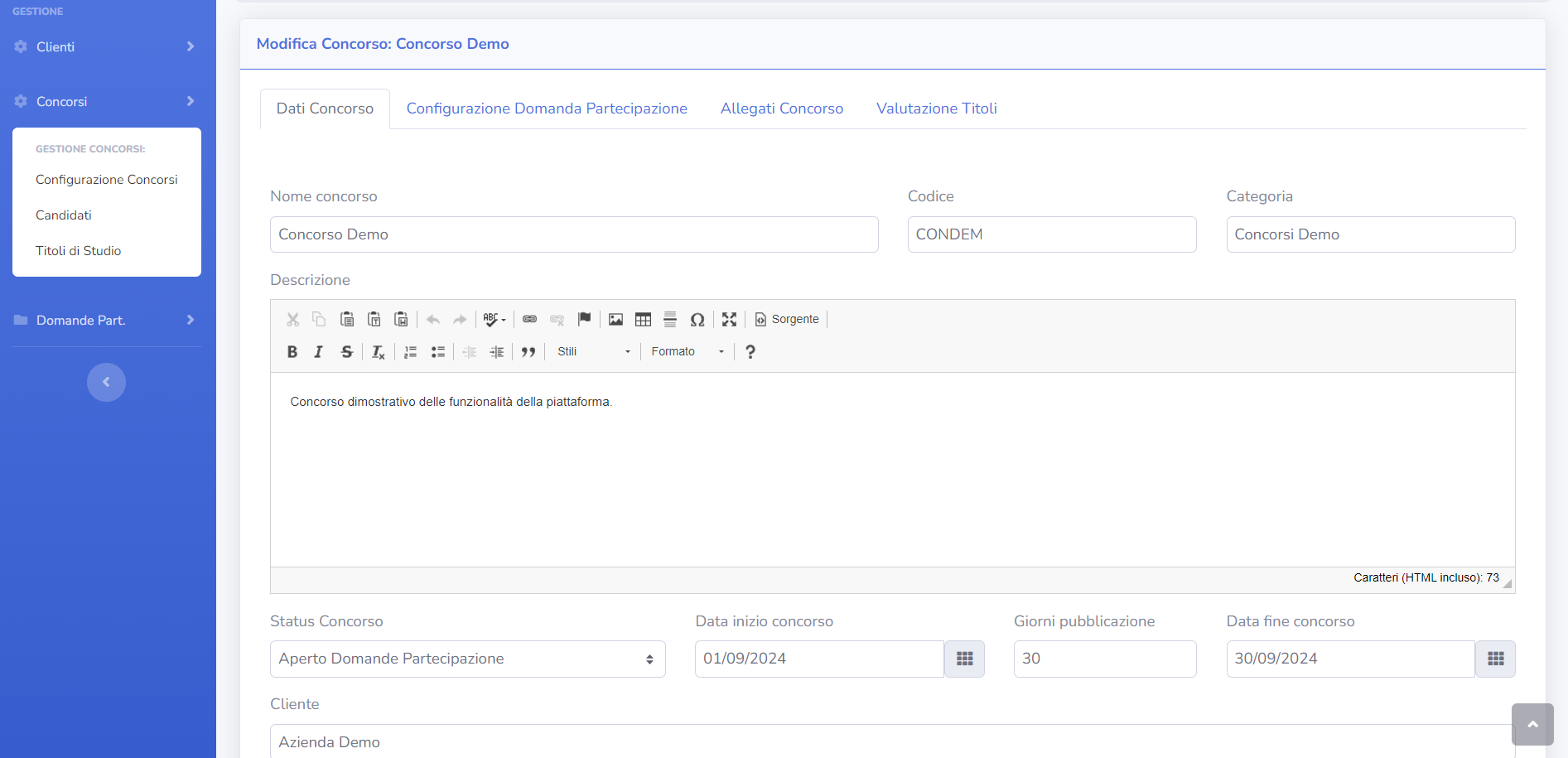Viewport: 1568px width, 758px height.
Task: Click the Insert Table icon
Action: click(x=643, y=319)
